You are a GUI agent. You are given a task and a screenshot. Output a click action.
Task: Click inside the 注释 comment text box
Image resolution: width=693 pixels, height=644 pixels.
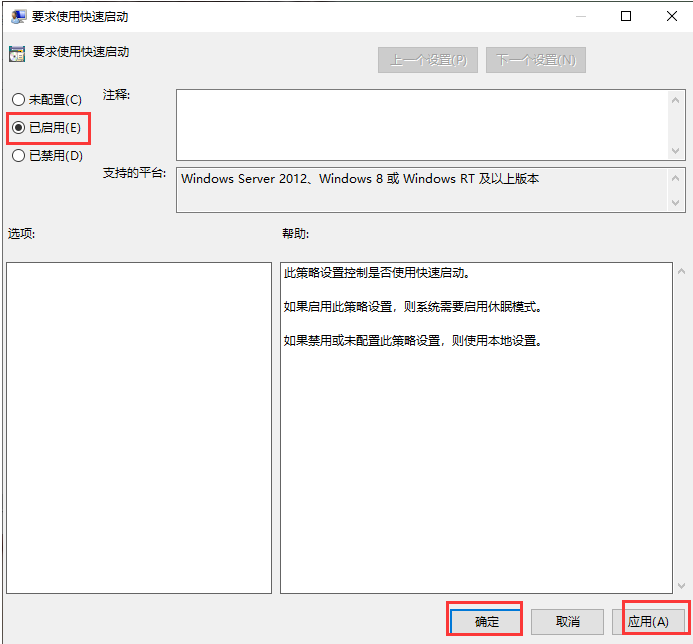420,124
